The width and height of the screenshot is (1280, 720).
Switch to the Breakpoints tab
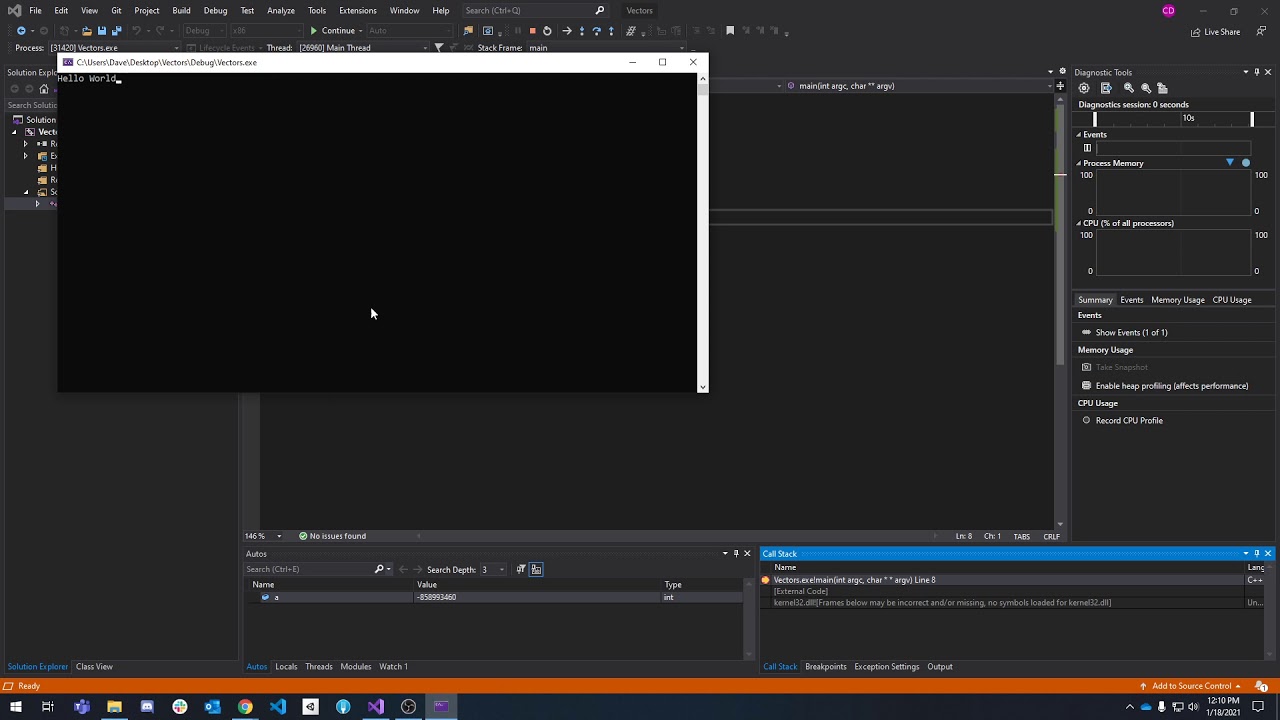coord(826,667)
